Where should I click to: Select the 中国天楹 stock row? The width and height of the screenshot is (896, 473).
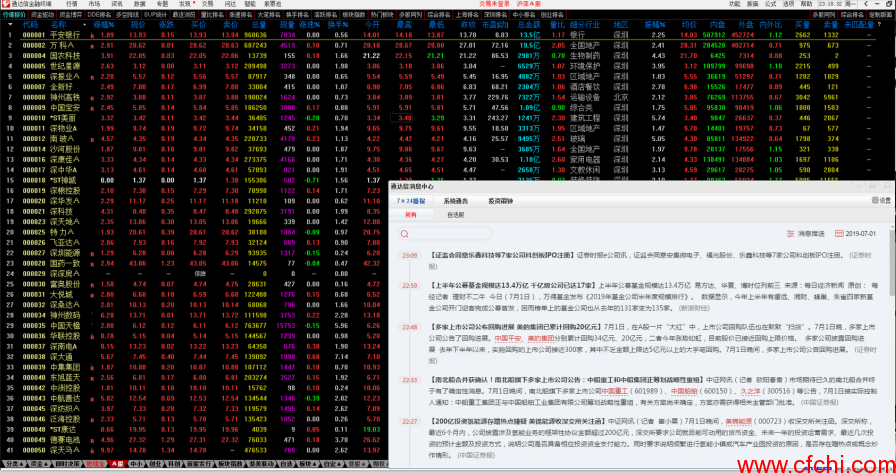[x=194, y=325]
